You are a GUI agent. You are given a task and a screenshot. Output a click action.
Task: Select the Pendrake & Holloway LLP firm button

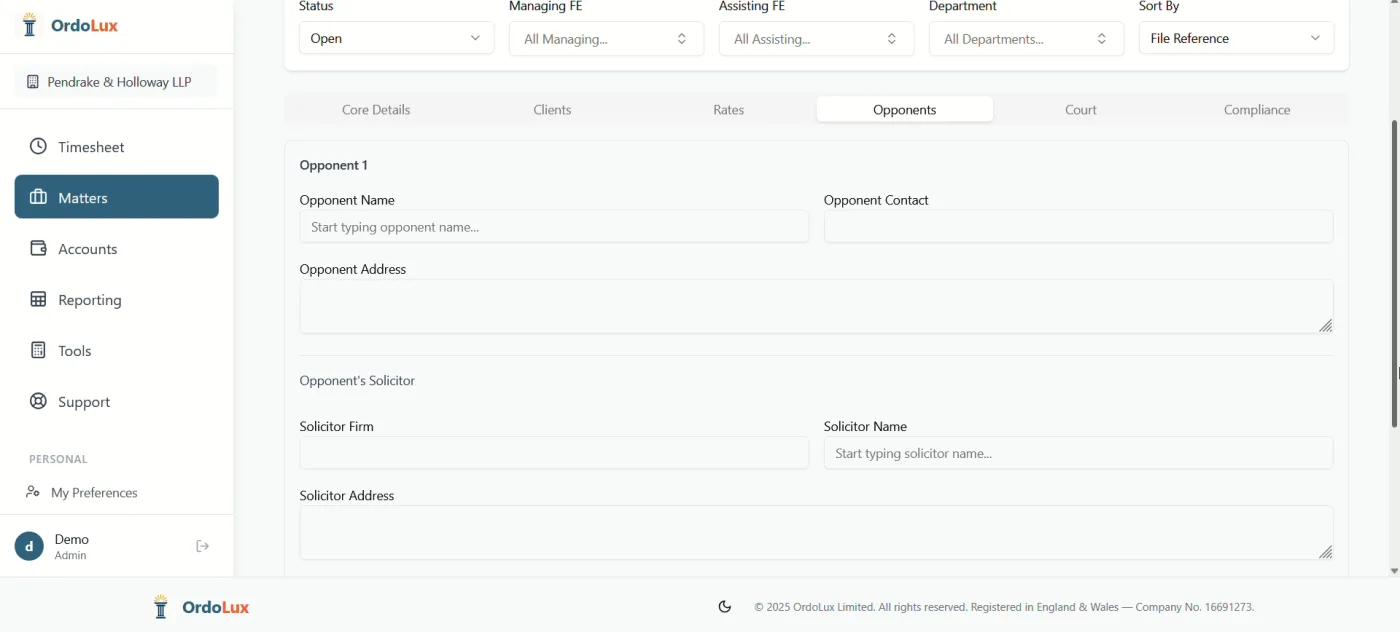(x=116, y=82)
